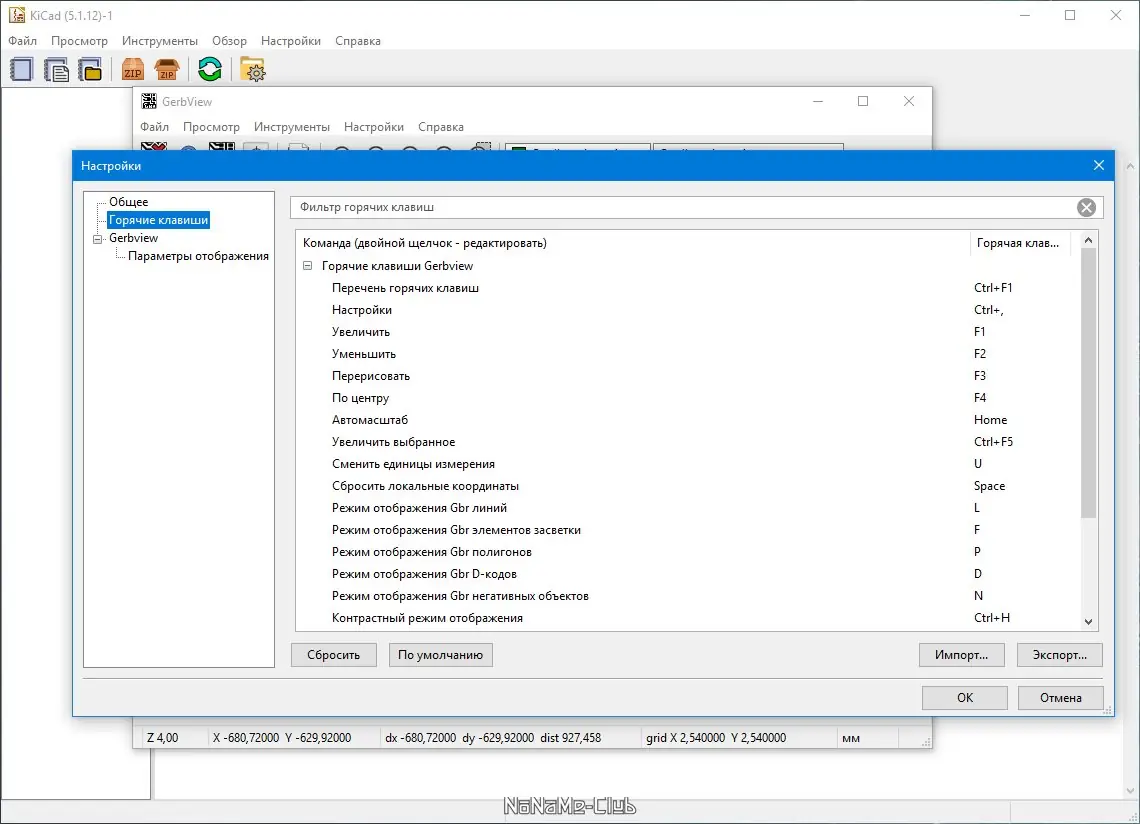
Task: Select the Gerbview tree label
Action: tap(133, 238)
